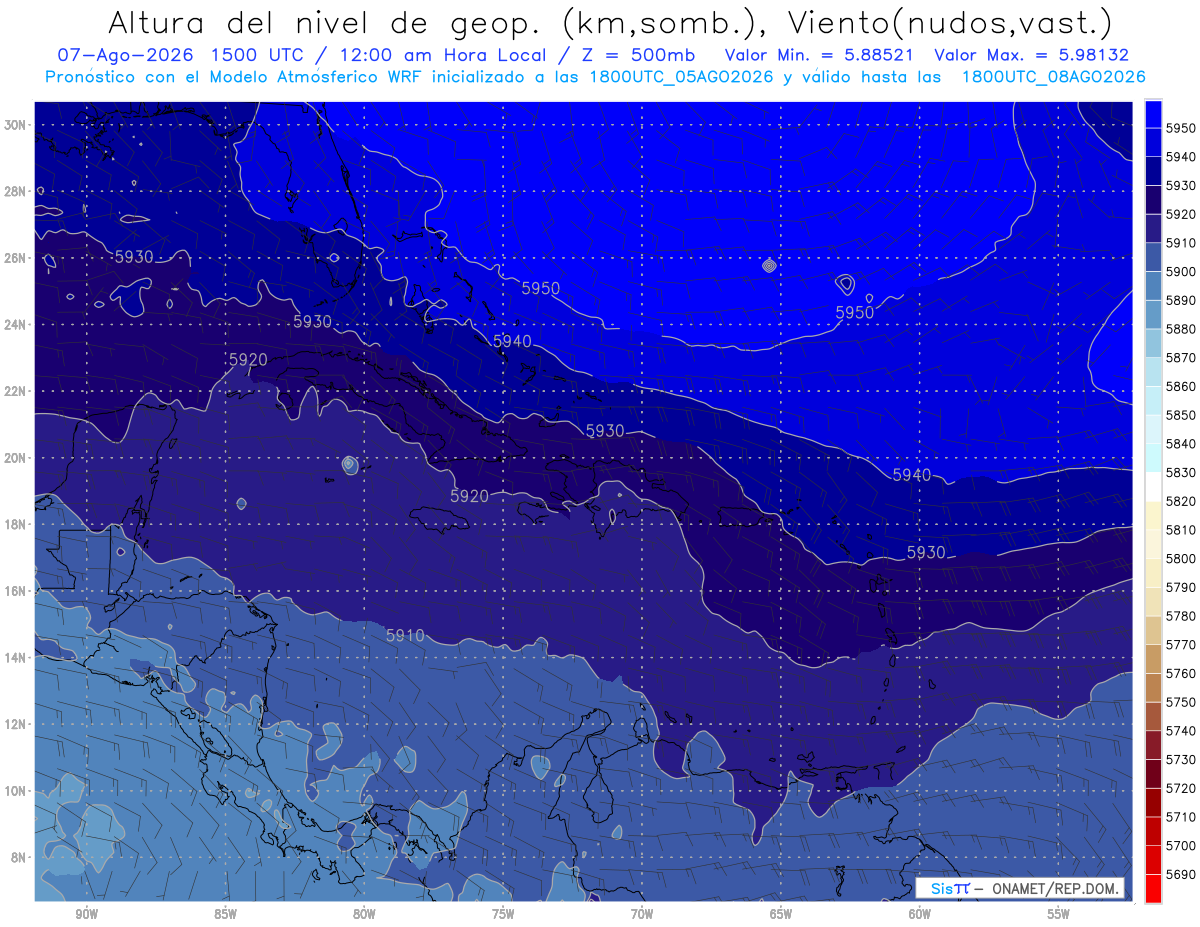Click the 80W longitude axis label
Viewport: 1200px width, 927px height.
[364, 914]
